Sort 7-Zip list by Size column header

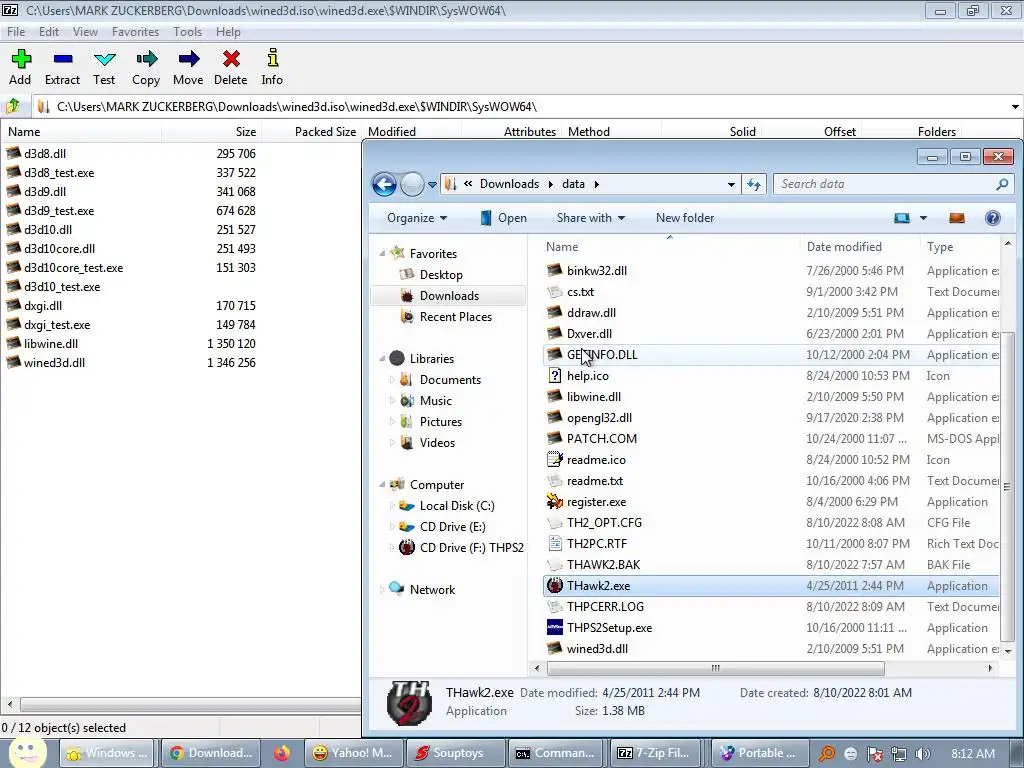[x=212, y=132]
